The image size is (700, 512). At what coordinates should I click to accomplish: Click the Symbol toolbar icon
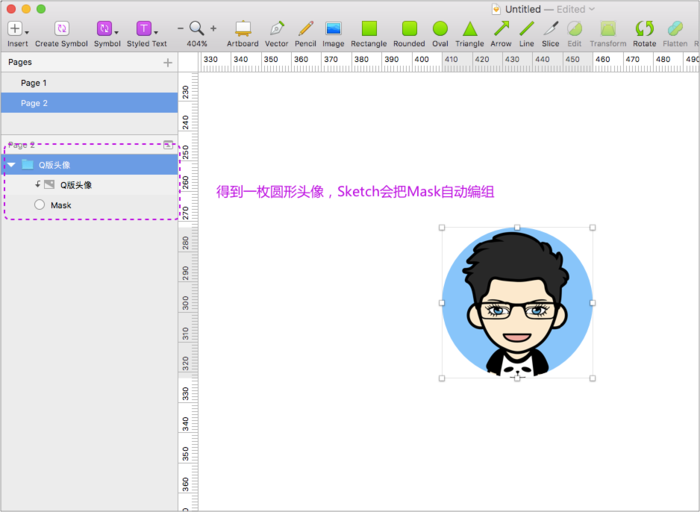(104, 29)
